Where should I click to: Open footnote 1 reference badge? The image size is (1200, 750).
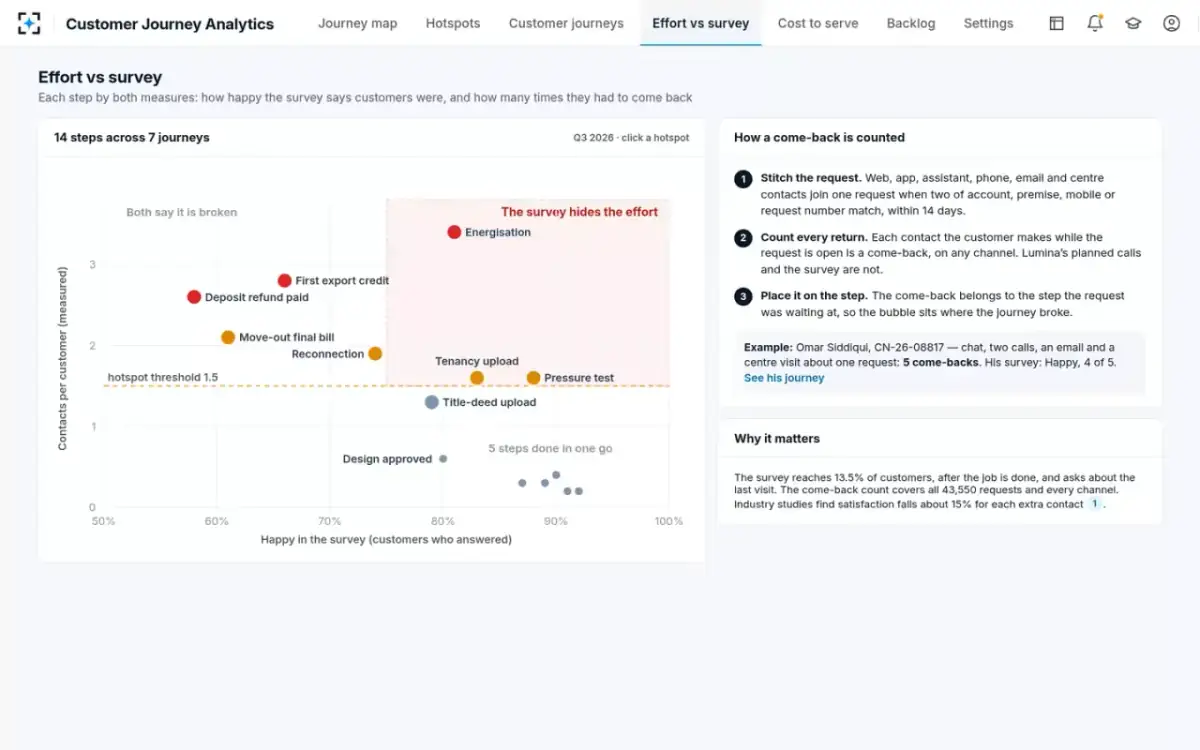pyautogui.click(x=1095, y=504)
